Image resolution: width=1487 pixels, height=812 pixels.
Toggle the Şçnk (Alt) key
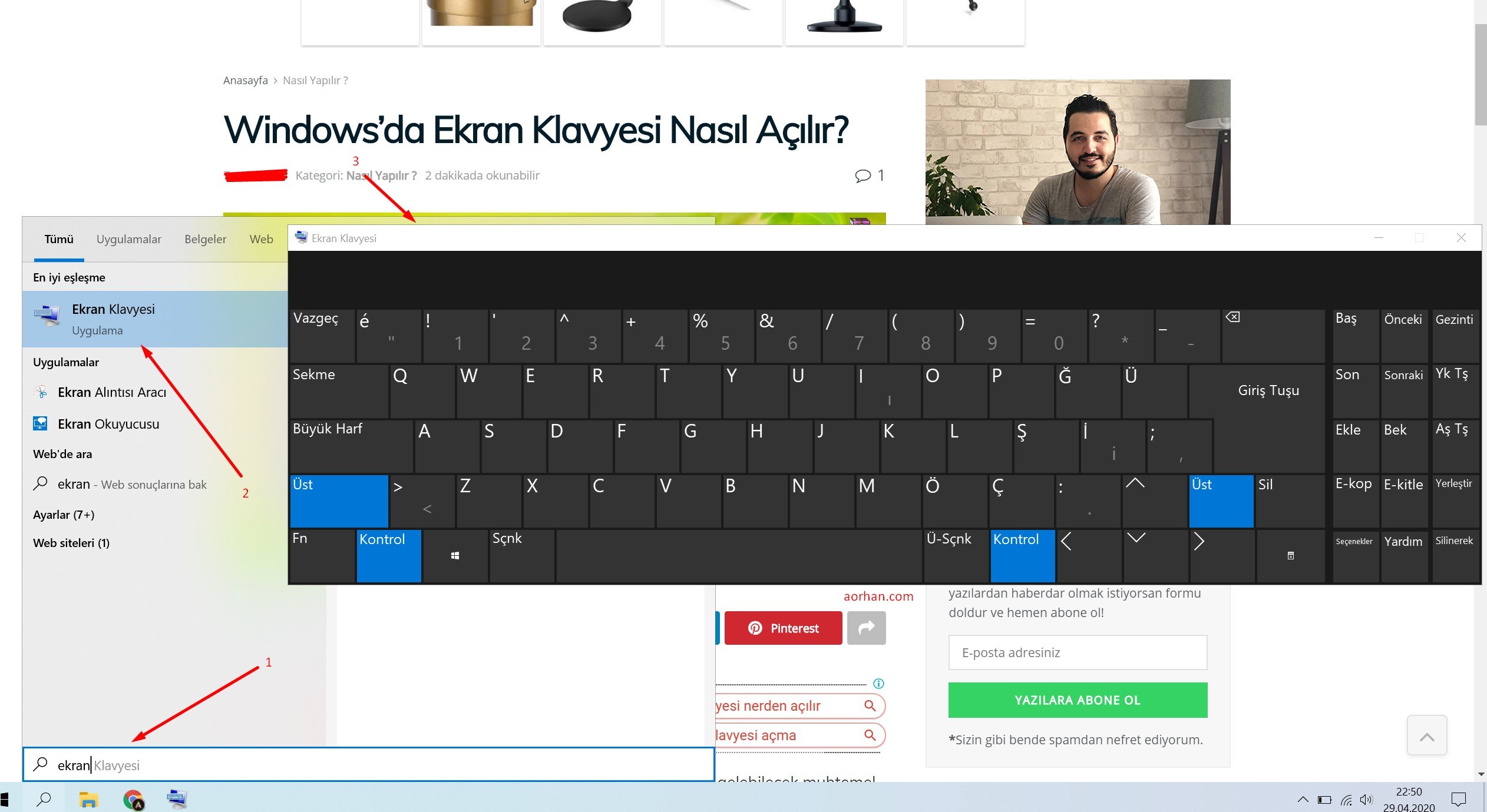coord(521,555)
